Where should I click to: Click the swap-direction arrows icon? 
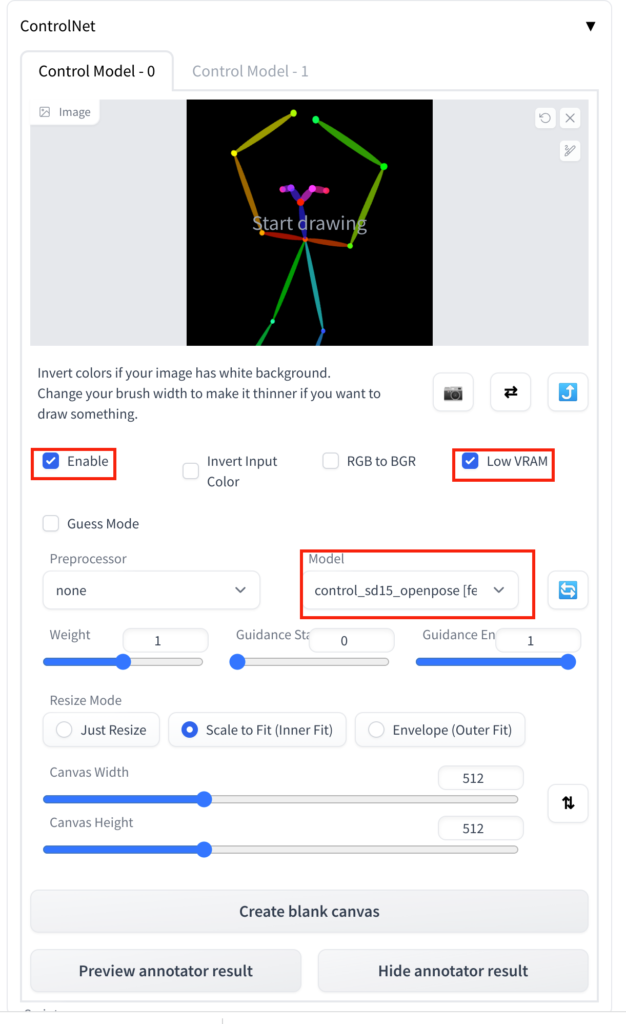pyautogui.click(x=510, y=392)
